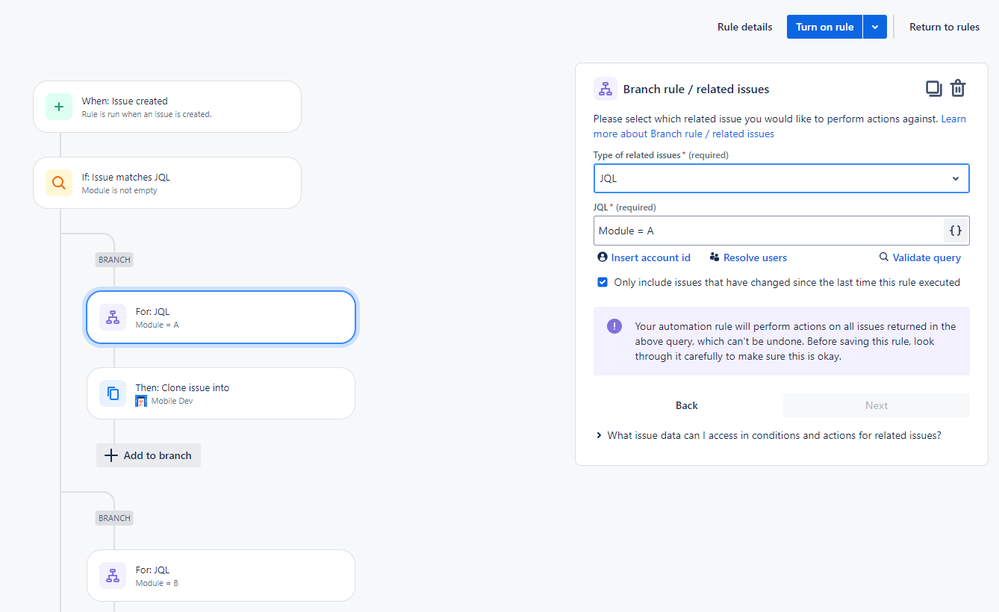Viewport: 999px width, 612px height.
Task: Add a component with Add to branch
Action: click(148, 455)
